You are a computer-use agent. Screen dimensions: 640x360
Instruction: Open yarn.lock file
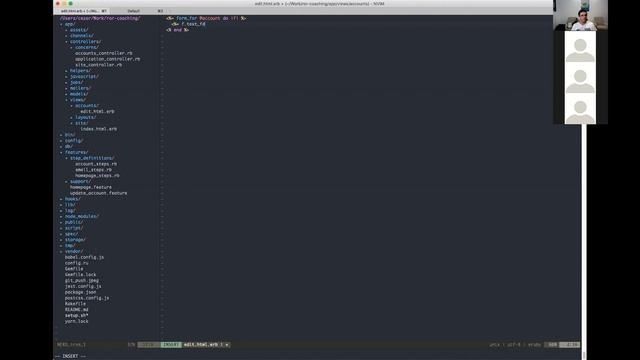(x=76, y=321)
